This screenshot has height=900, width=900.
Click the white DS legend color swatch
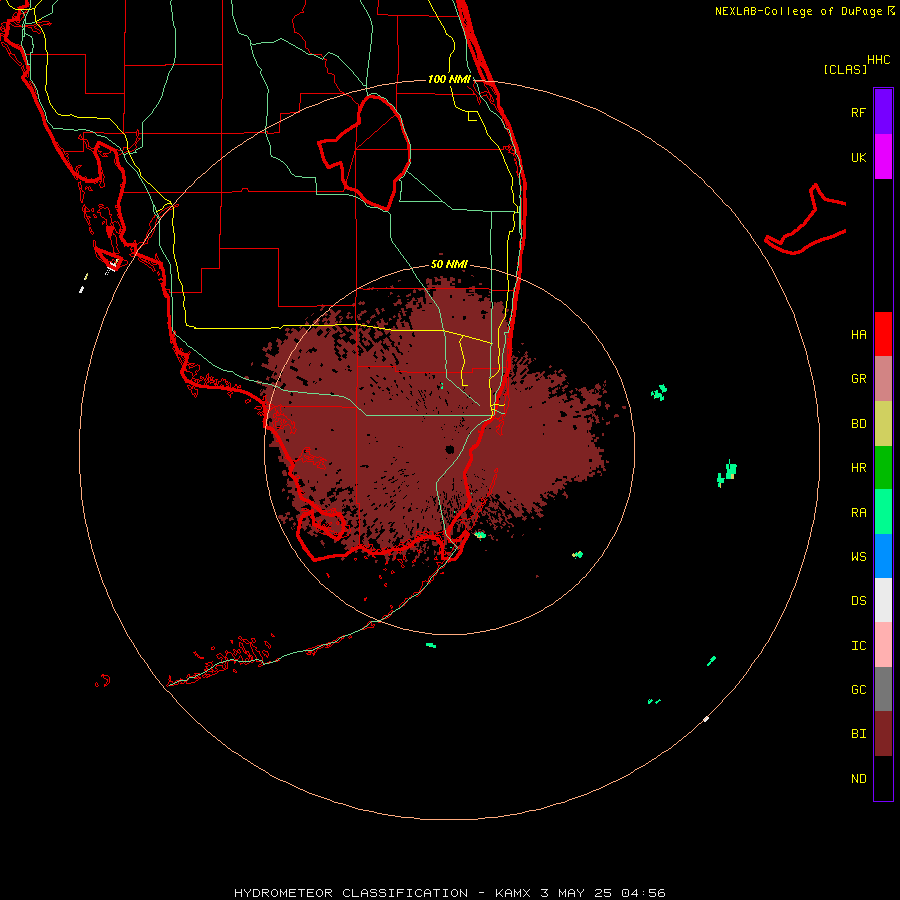coord(883,600)
